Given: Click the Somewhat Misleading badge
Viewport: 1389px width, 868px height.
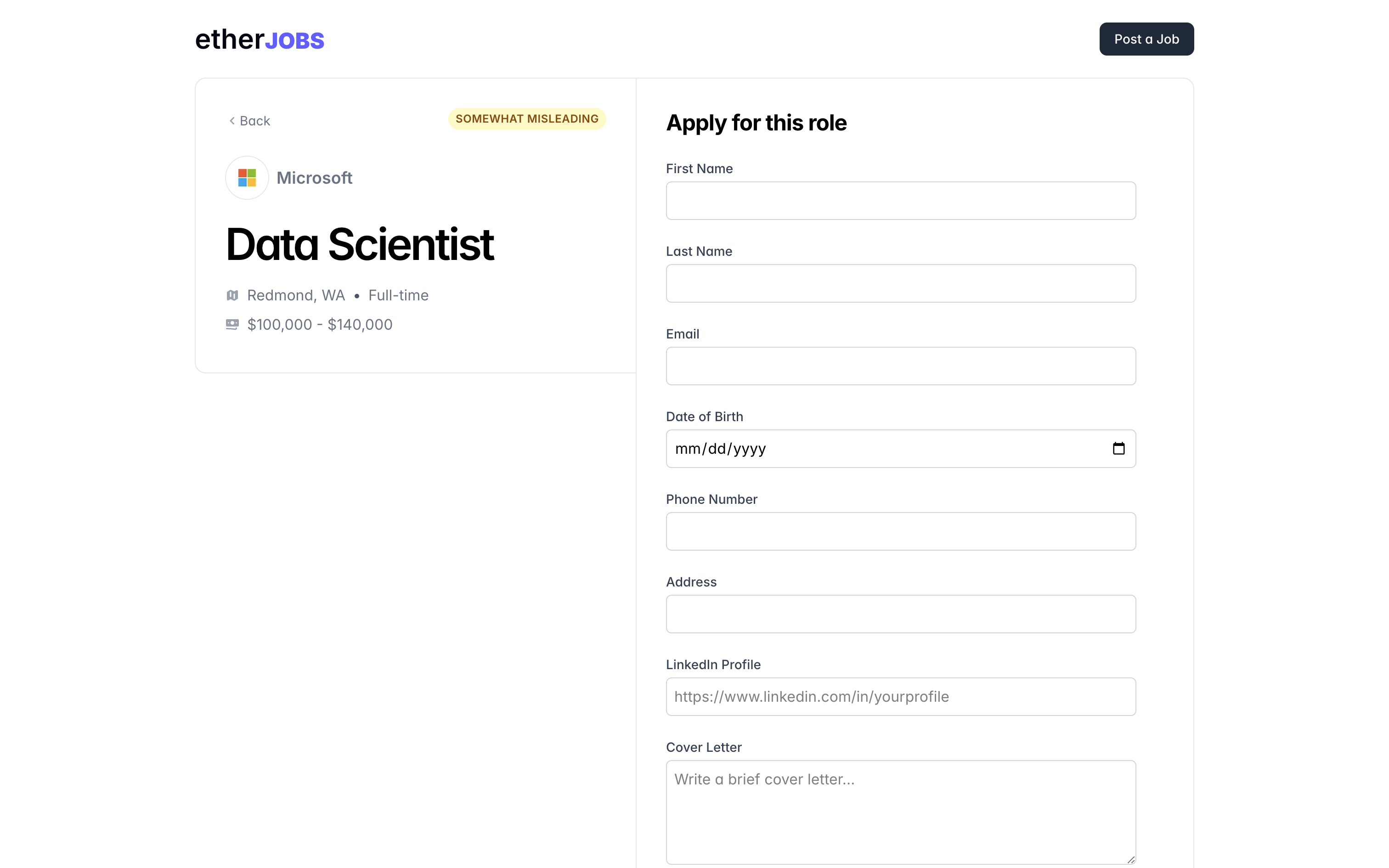Looking at the screenshot, I should tap(526, 119).
